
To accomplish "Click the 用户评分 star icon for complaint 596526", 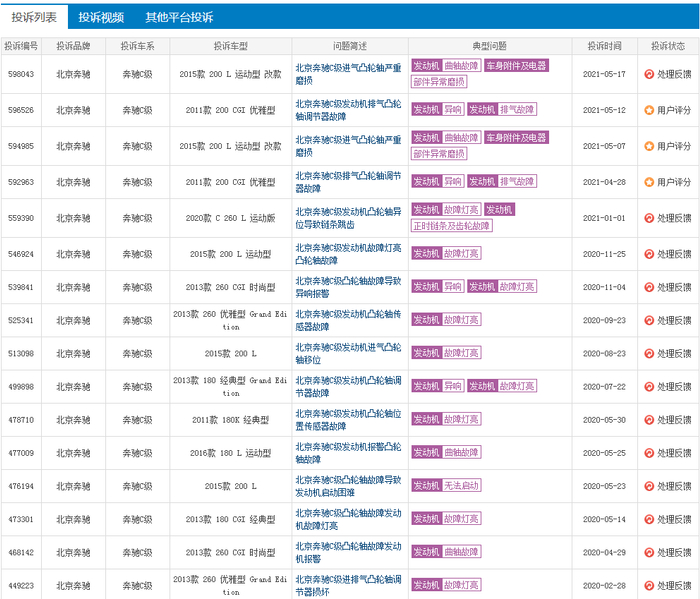I will click(649, 110).
